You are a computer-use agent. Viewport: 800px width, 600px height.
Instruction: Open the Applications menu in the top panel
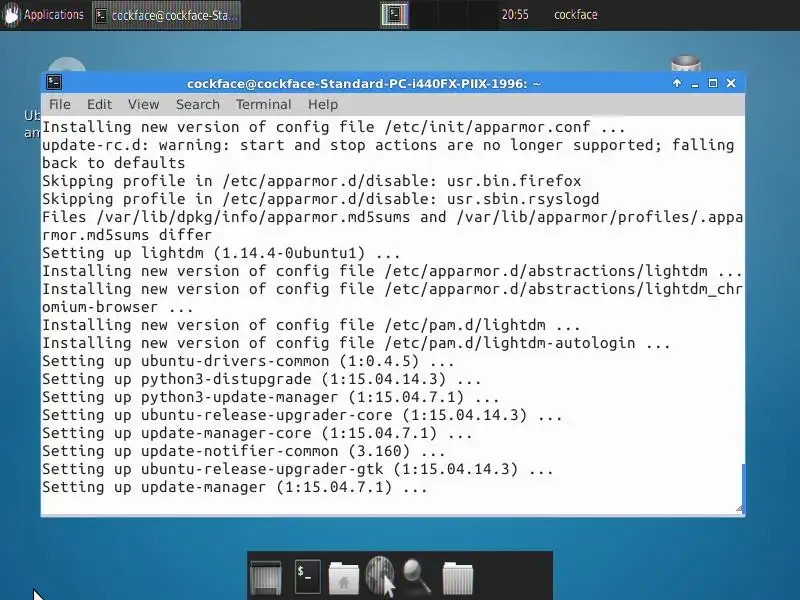pyautogui.click(x=43, y=15)
